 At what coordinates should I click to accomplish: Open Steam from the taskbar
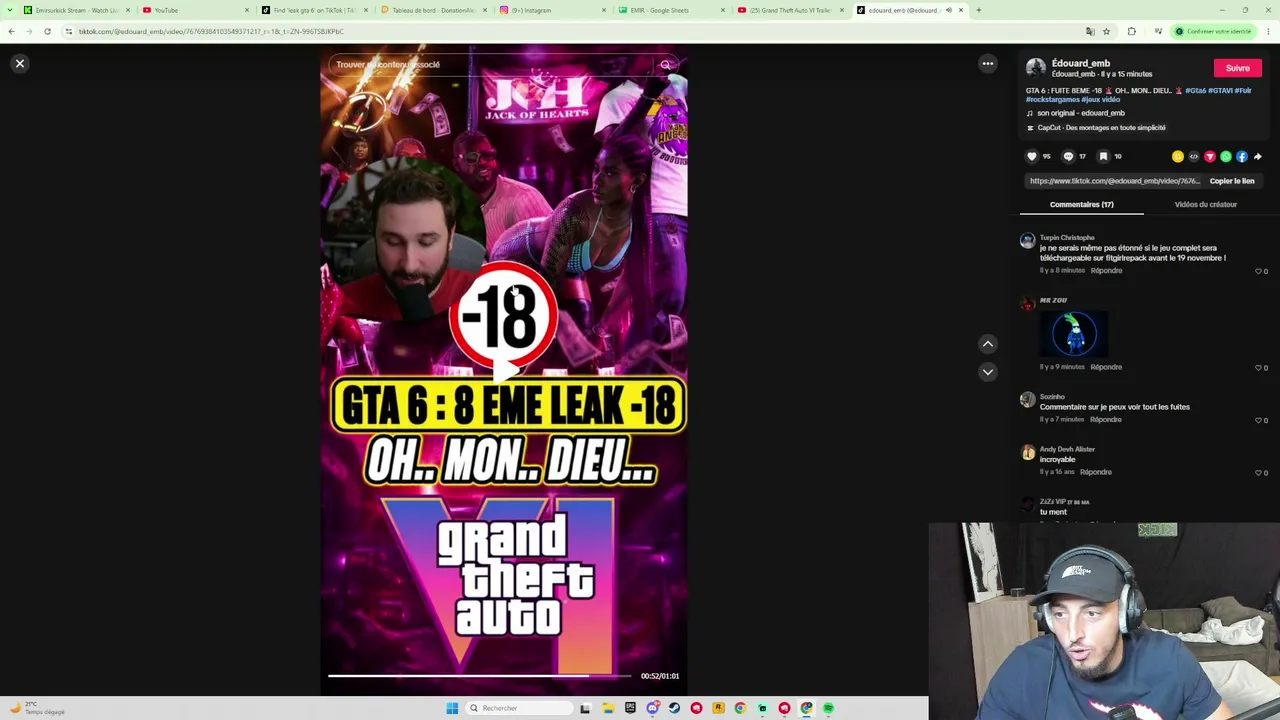pos(674,708)
